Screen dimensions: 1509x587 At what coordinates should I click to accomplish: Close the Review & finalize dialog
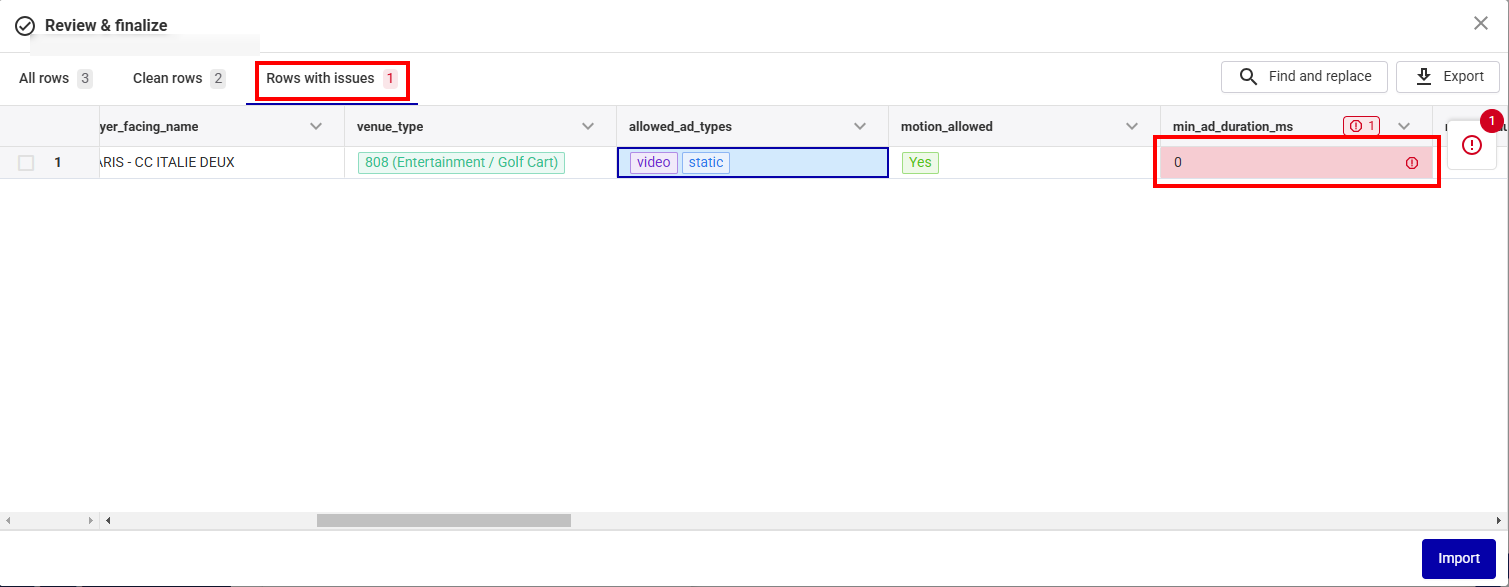click(x=1481, y=24)
